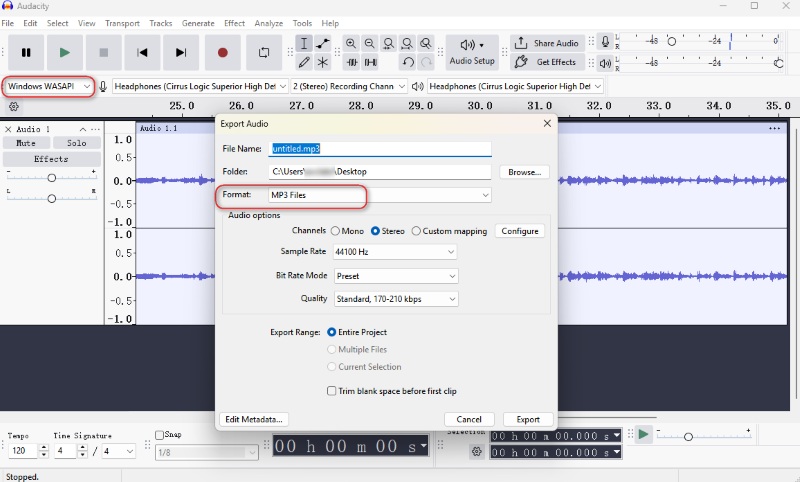This screenshot has height=482, width=800.
Task: Open the Transport menu
Action: [x=122, y=23]
